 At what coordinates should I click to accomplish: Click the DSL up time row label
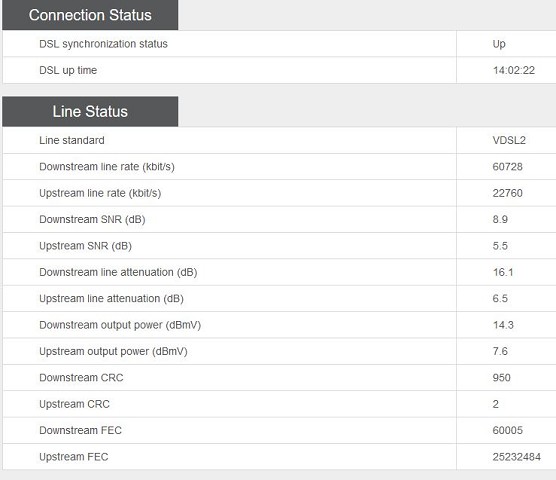point(68,70)
